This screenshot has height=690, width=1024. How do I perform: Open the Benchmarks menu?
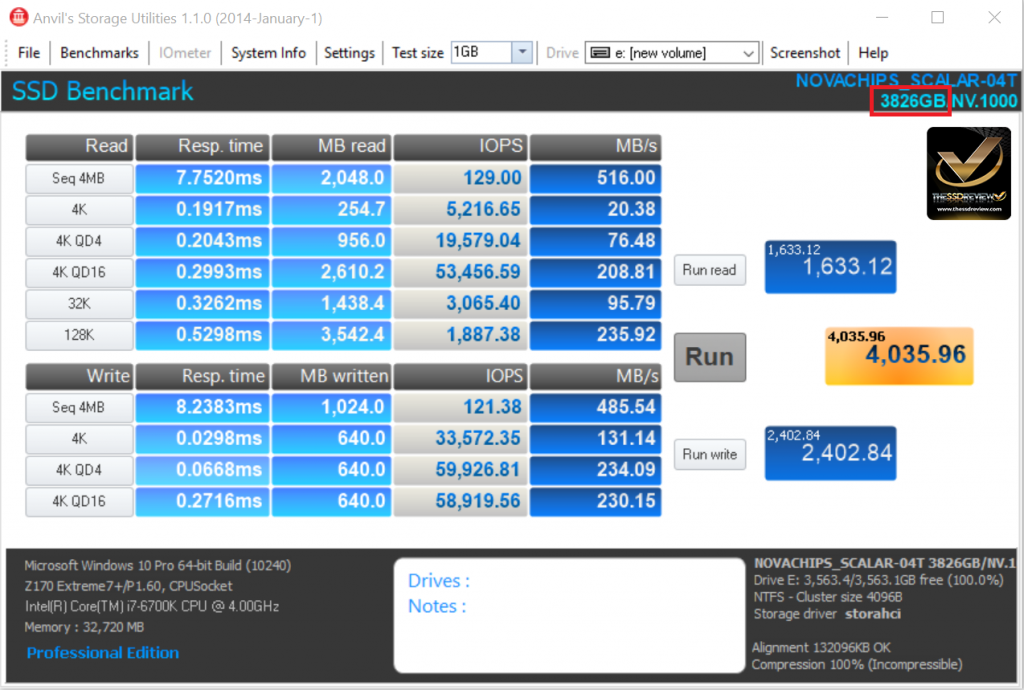[x=99, y=53]
